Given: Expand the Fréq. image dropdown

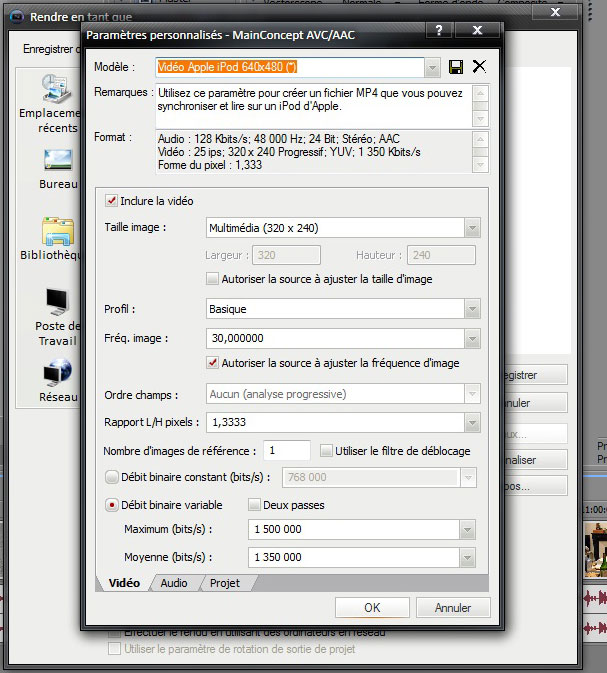Looking at the screenshot, I should point(472,339).
